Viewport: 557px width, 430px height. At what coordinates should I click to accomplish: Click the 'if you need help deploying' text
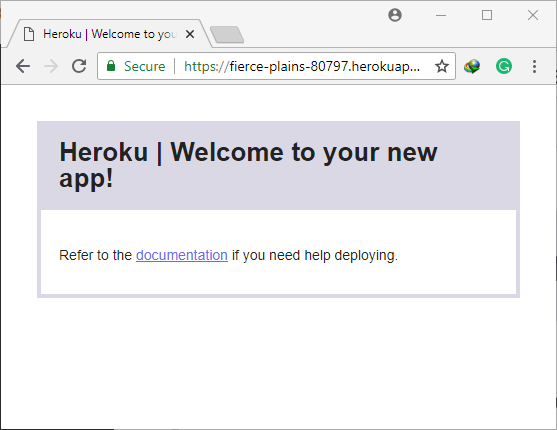point(315,255)
